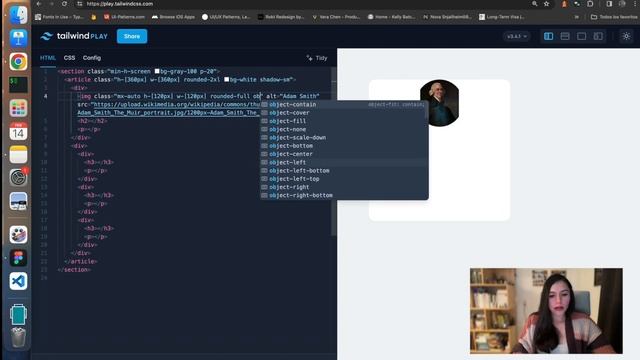This screenshot has width=640, height=360.
Task: Choose object-center suggestion
Action: 343,154
